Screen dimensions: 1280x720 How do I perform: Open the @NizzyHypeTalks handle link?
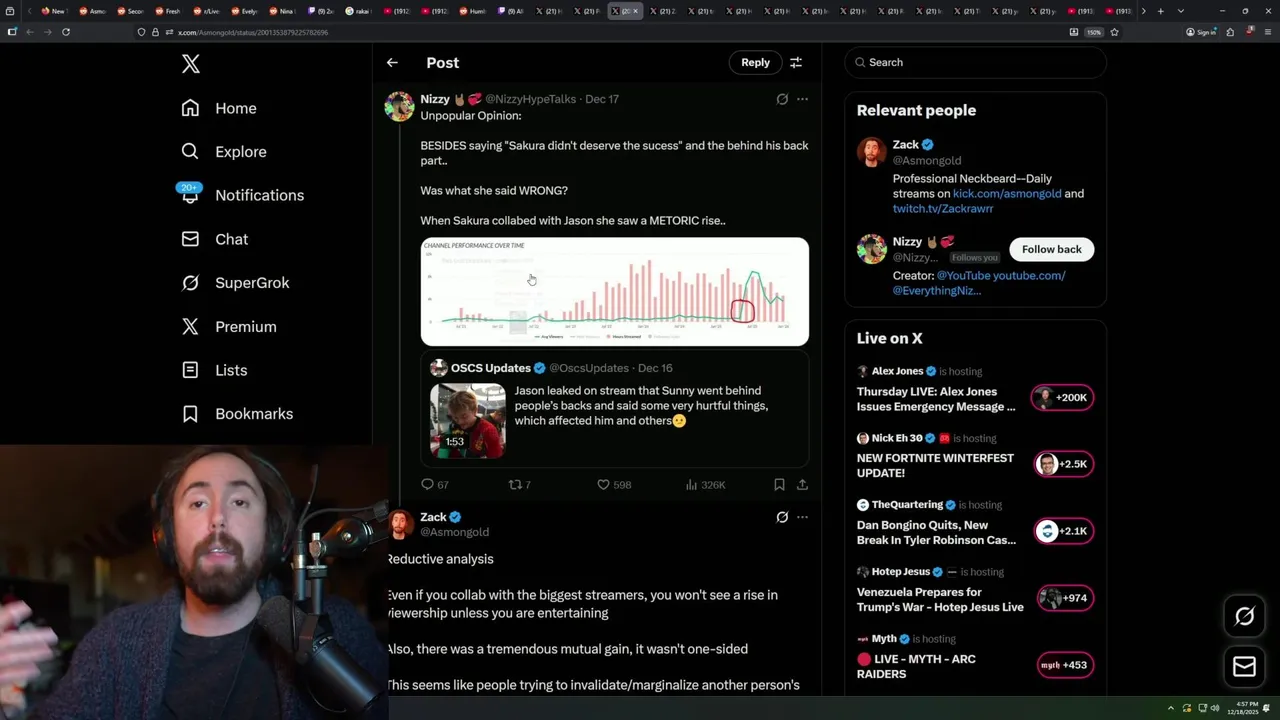point(530,99)
